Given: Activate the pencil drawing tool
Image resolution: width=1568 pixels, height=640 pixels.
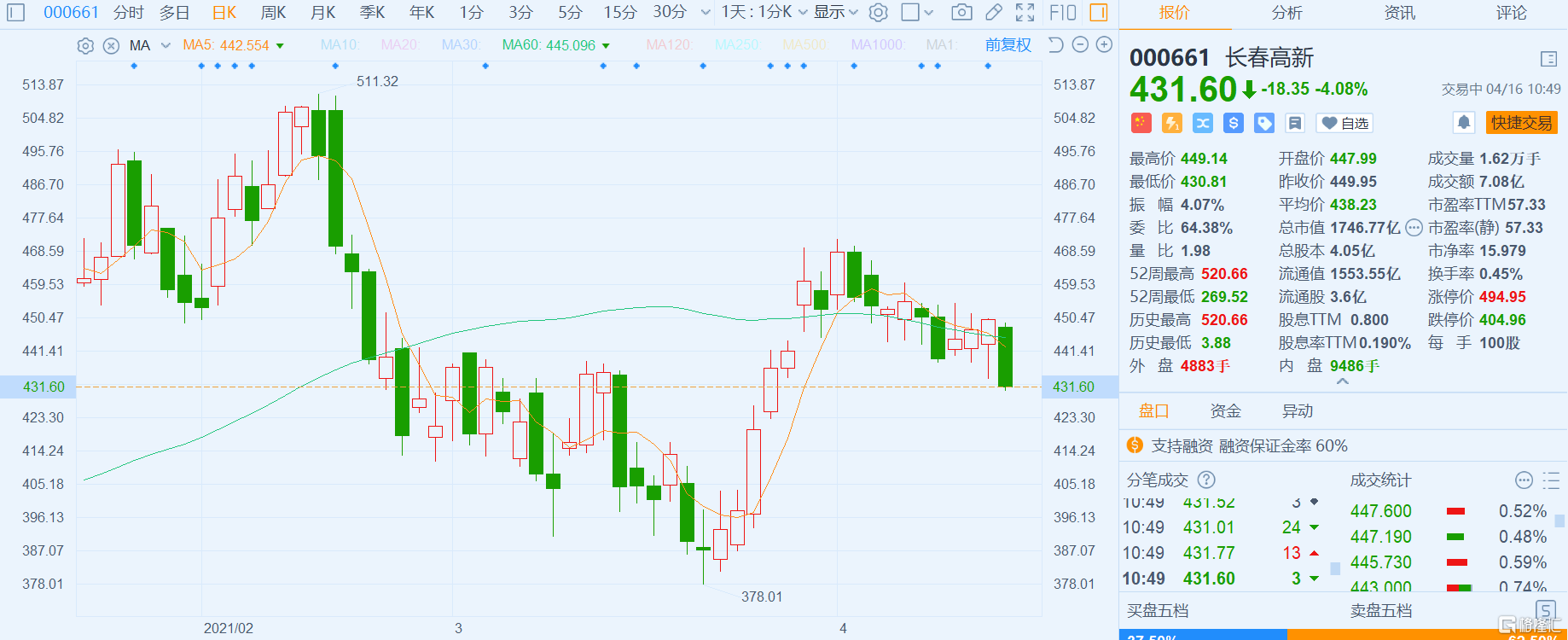Looking at the screenshot, I should (993, 13).
